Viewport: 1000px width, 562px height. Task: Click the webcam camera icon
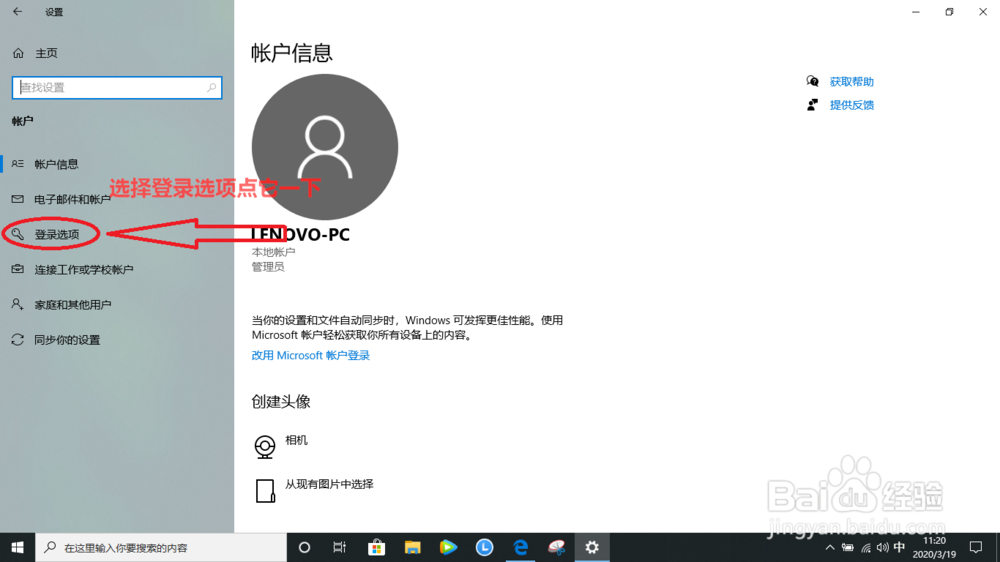265,447
